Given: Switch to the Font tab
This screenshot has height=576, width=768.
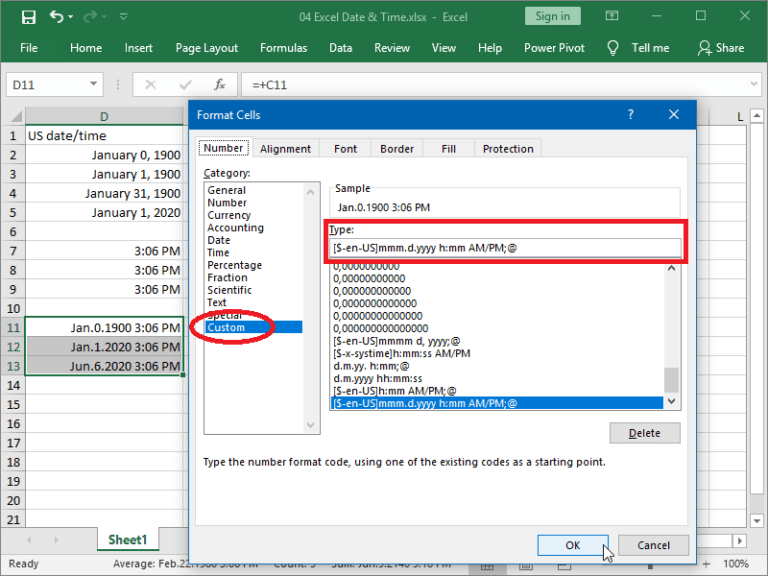Looking at the screenshot, I should click(345, 149).
